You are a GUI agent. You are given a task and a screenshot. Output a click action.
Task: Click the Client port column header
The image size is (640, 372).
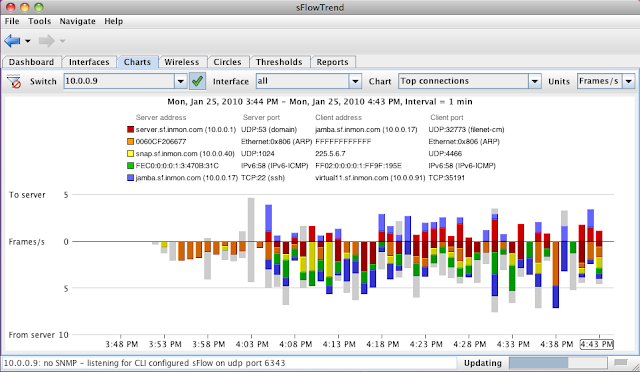point(447,118)
